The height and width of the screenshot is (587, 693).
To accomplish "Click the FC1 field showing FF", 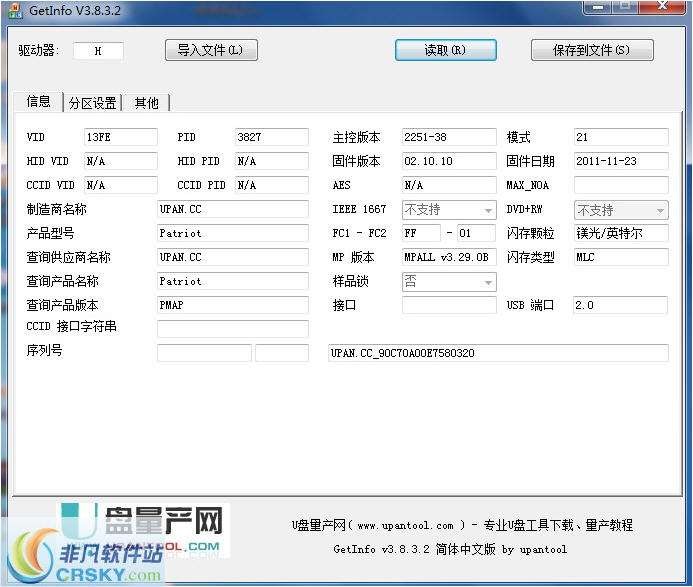I will pos(421,233).
